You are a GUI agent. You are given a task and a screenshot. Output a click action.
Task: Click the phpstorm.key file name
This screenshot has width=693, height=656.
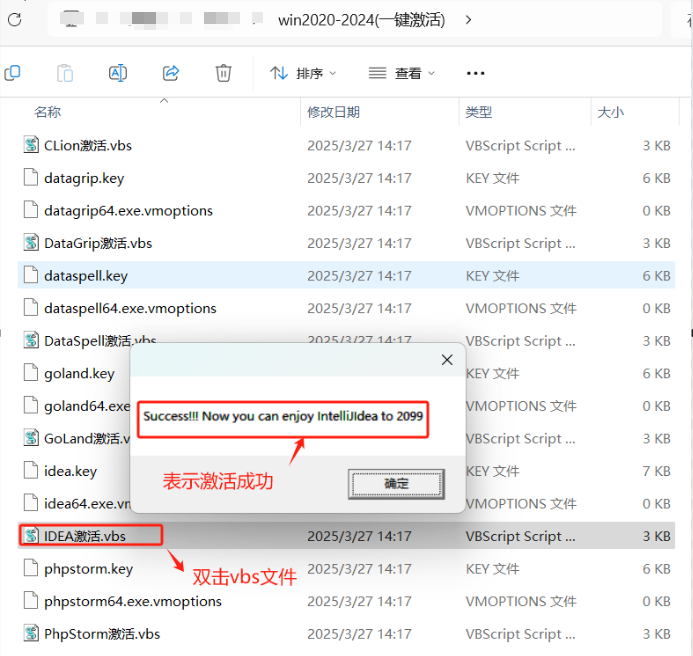click(88, 569)
